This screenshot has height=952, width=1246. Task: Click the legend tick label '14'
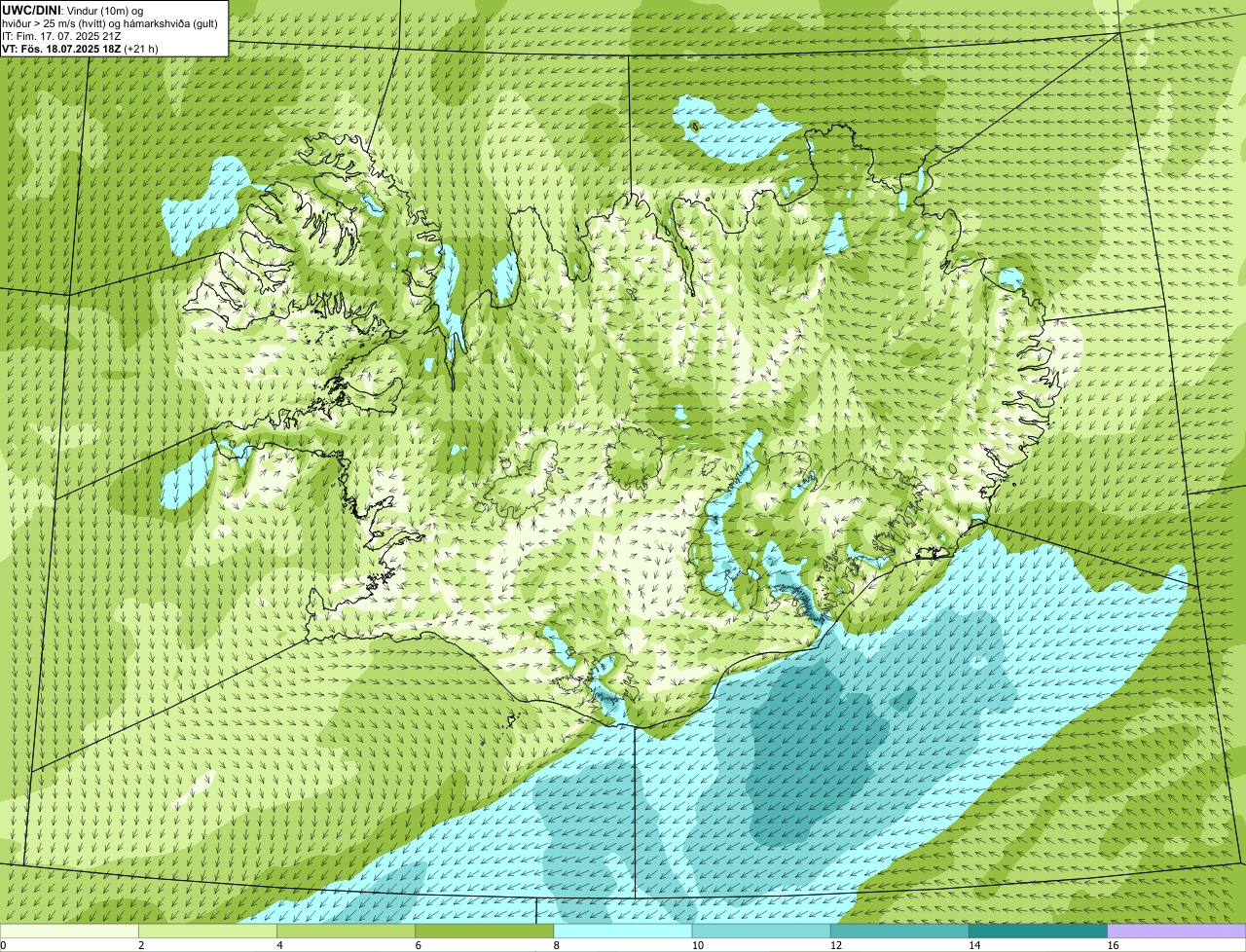(974, 945)
